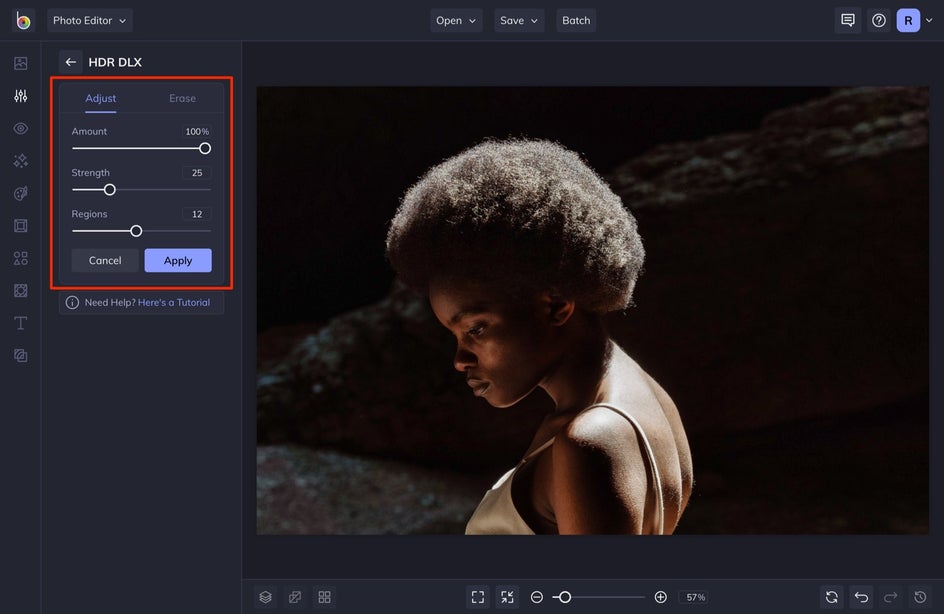Click the Amount value field
Viewport: 944px width, 614px height.
(x=197, y=131)
